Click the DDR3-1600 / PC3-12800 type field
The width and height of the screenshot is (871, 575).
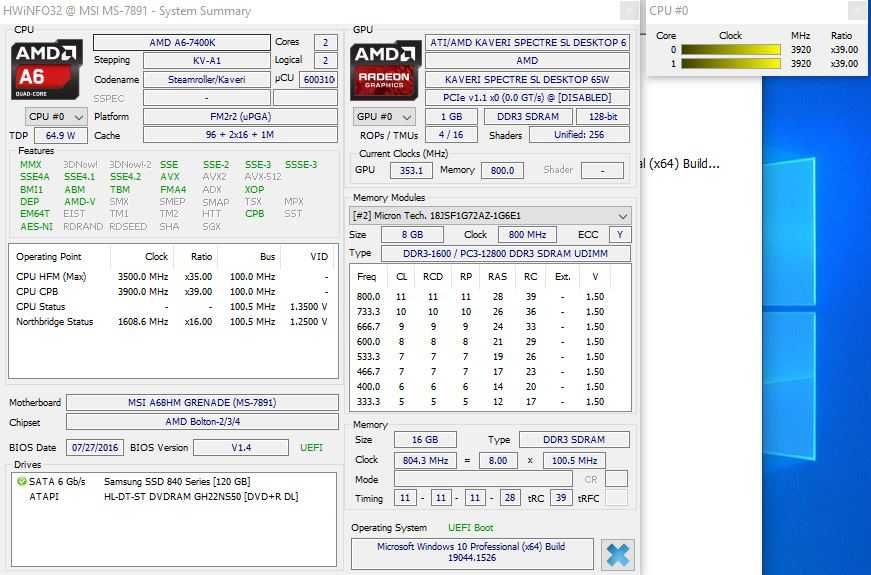pyautogui.click(x=505, y=253)
